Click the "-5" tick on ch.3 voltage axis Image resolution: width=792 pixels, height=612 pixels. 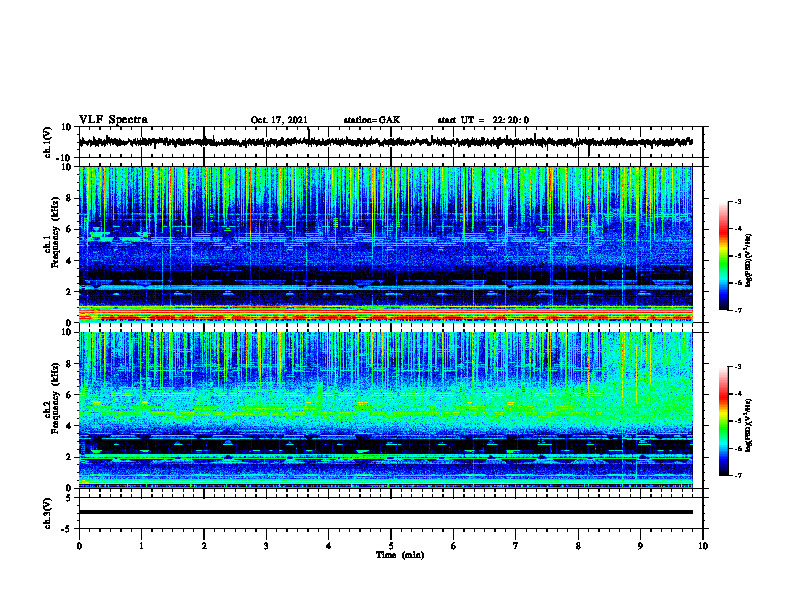(67, 529)
